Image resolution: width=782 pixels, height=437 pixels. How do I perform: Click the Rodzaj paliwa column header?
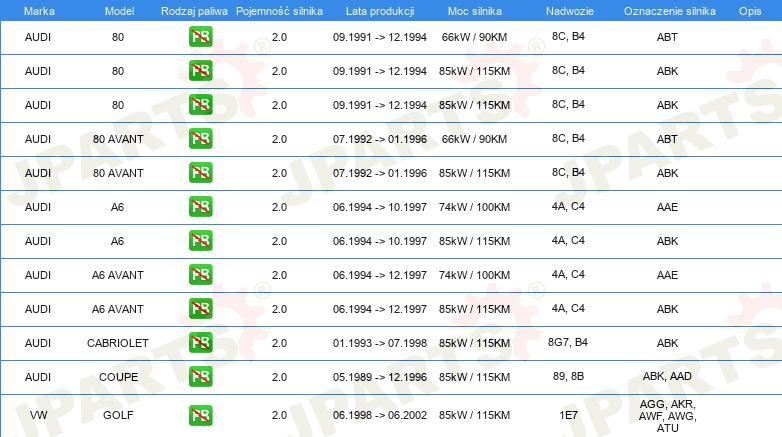(x=194, y=11)
